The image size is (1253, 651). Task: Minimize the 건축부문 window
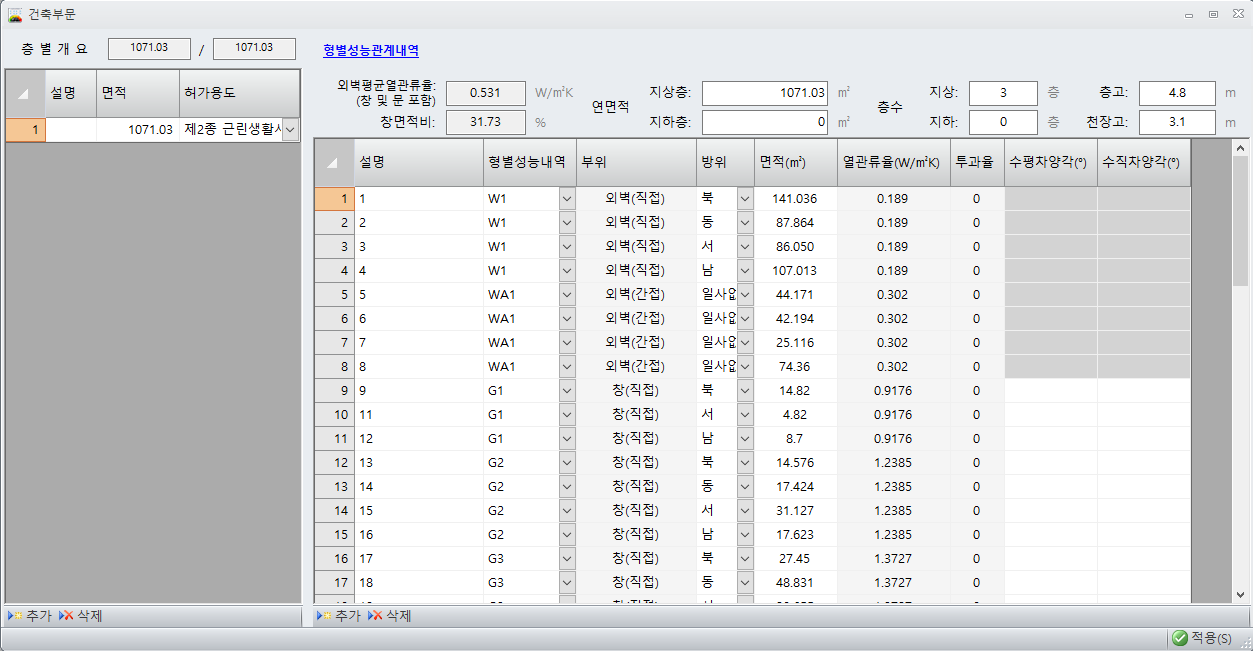click(x=1190, y=14)
